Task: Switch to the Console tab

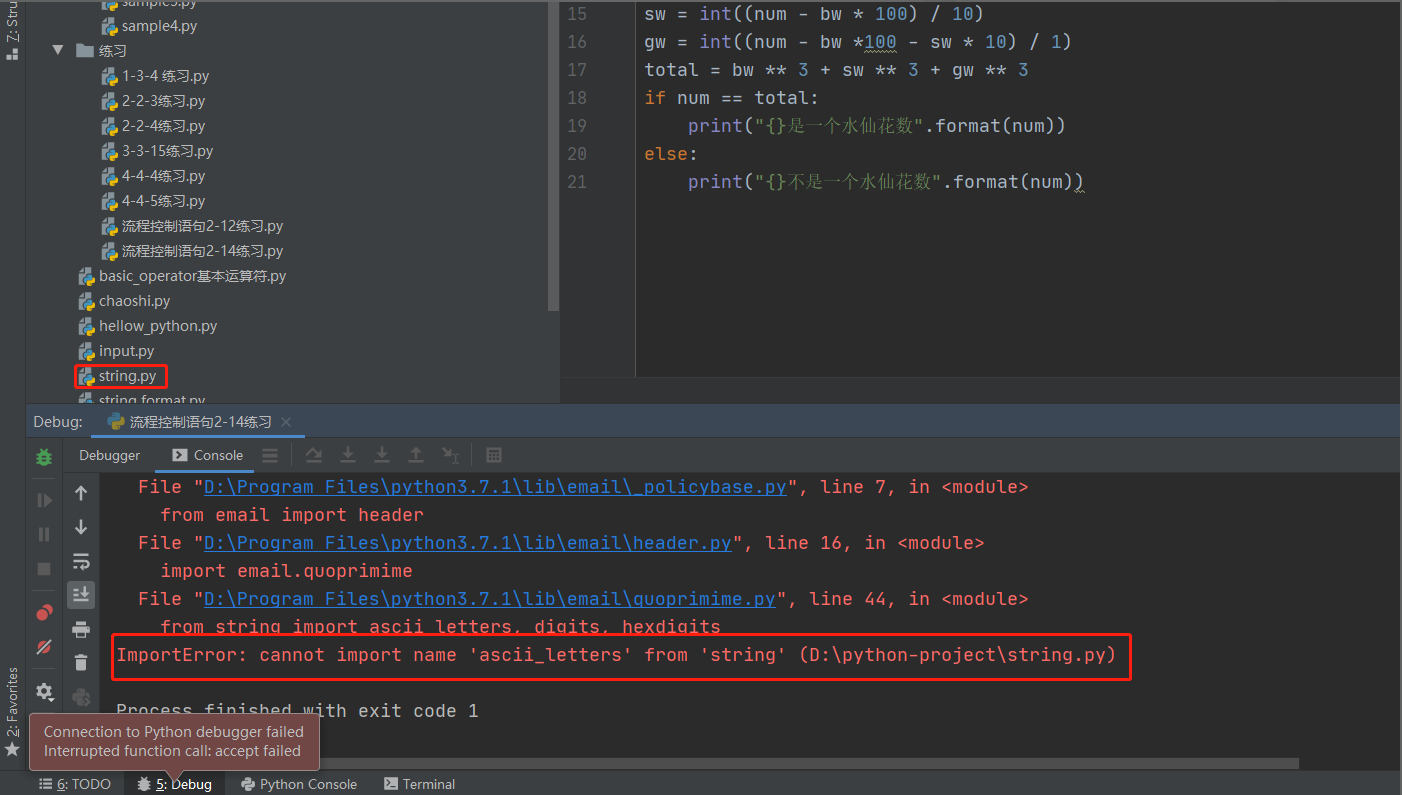Action: (x=207, y=455)
